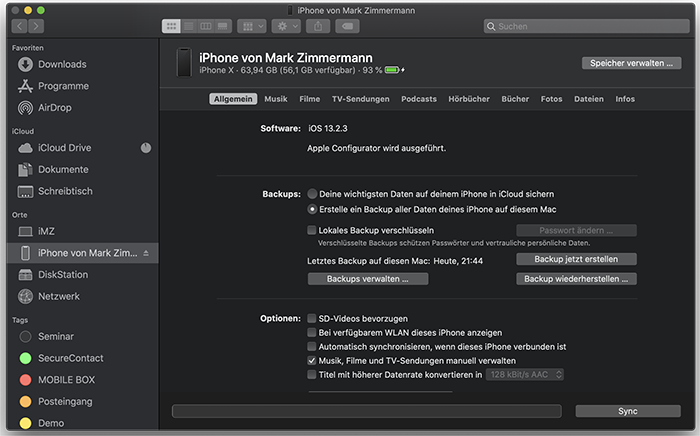Select DiskStation in the sidebar
The image size is (700, 436).
[x=63, y=275]
